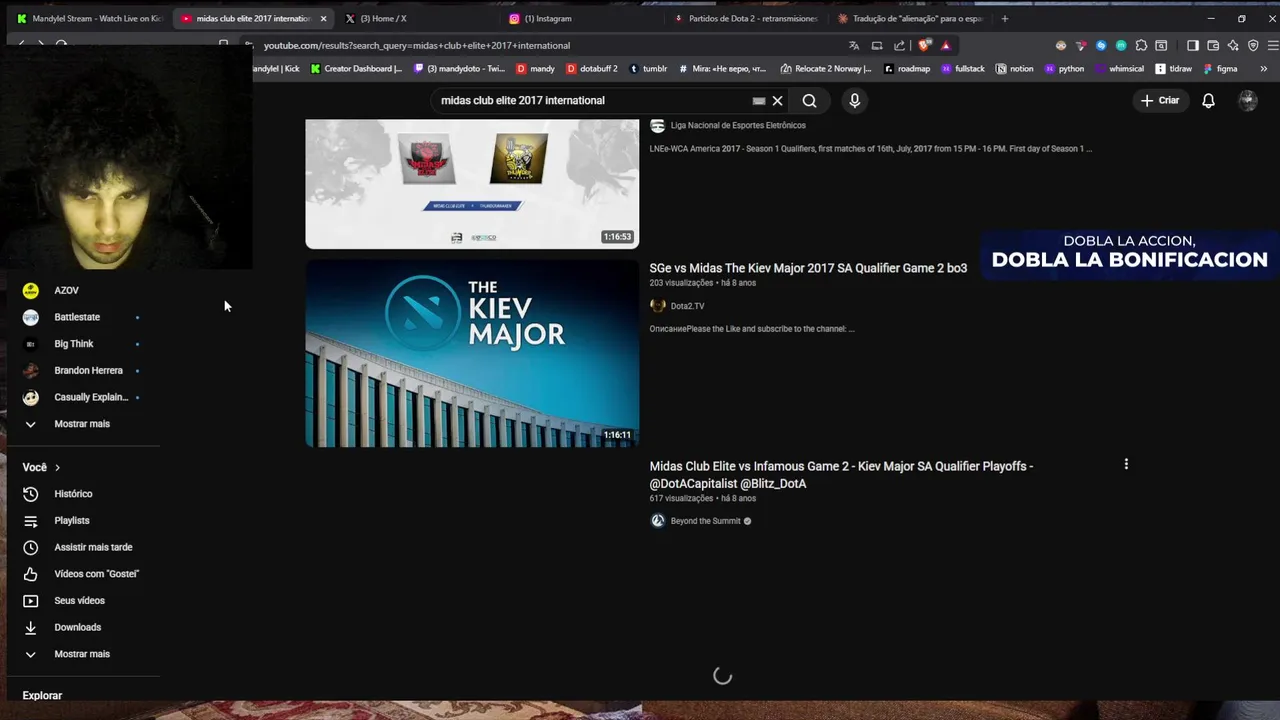Open the Brave Shields lion icon
Viewport: 1280px width, 720px height.
click(924, 45)
